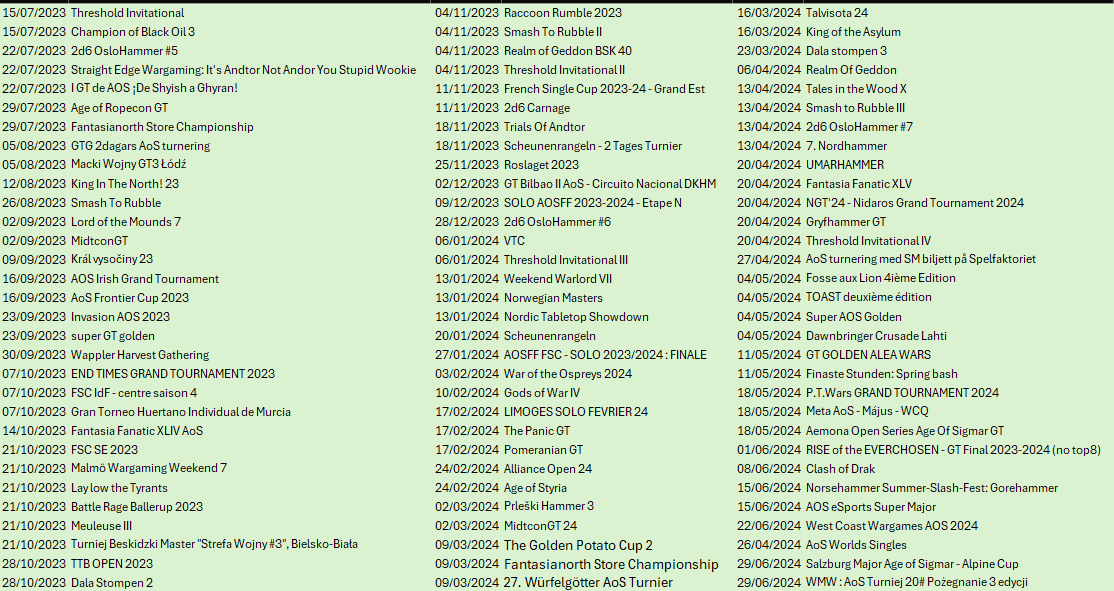Select GT Bilbao II AoS - Circuito Nacional DKHM
The image size is (1114, 591).
pyautogui.click(x=610, y=184)
